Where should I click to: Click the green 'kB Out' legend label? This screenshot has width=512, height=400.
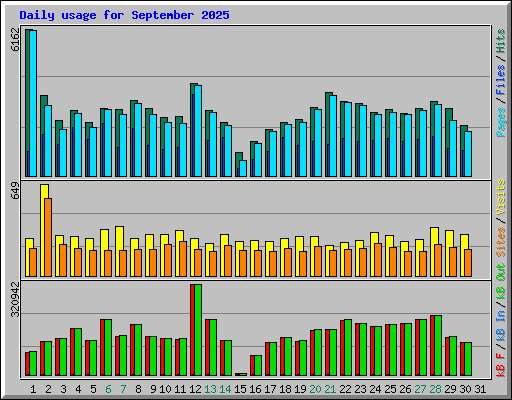pyautogui.click(x=501, y=282)
